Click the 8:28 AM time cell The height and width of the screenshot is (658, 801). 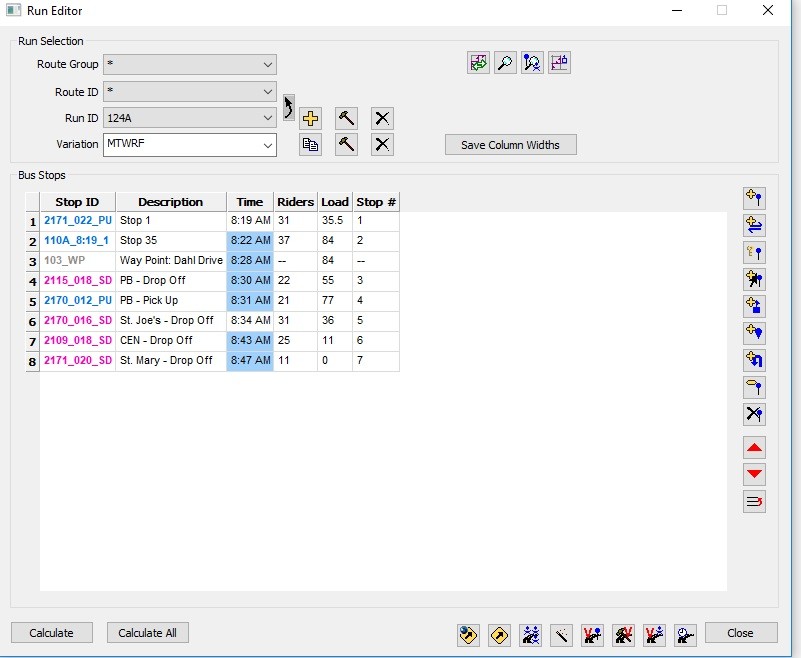tap(250, 260)
